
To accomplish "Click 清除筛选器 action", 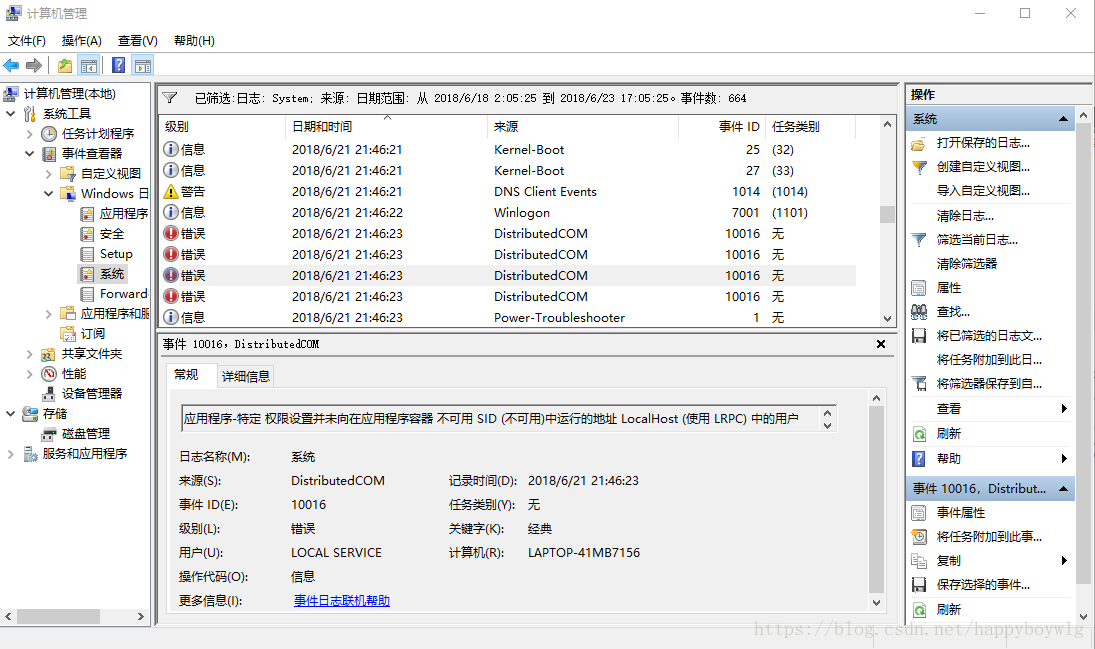I will tap(967, 263).
